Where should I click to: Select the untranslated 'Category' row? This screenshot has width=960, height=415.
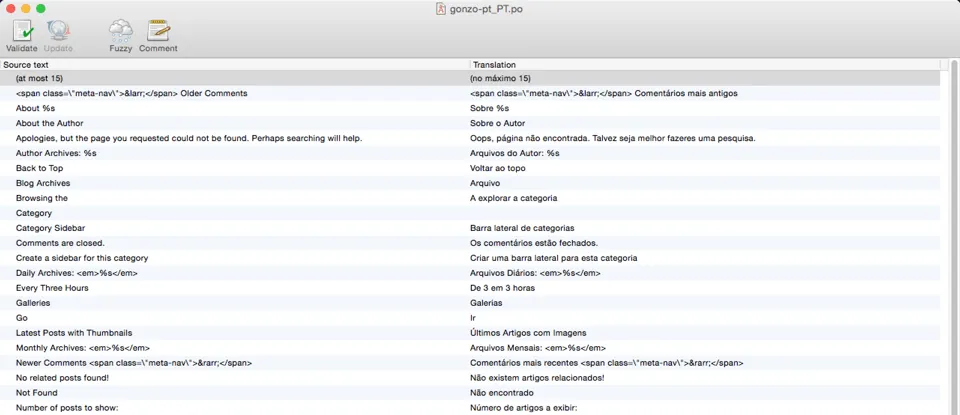34,213
